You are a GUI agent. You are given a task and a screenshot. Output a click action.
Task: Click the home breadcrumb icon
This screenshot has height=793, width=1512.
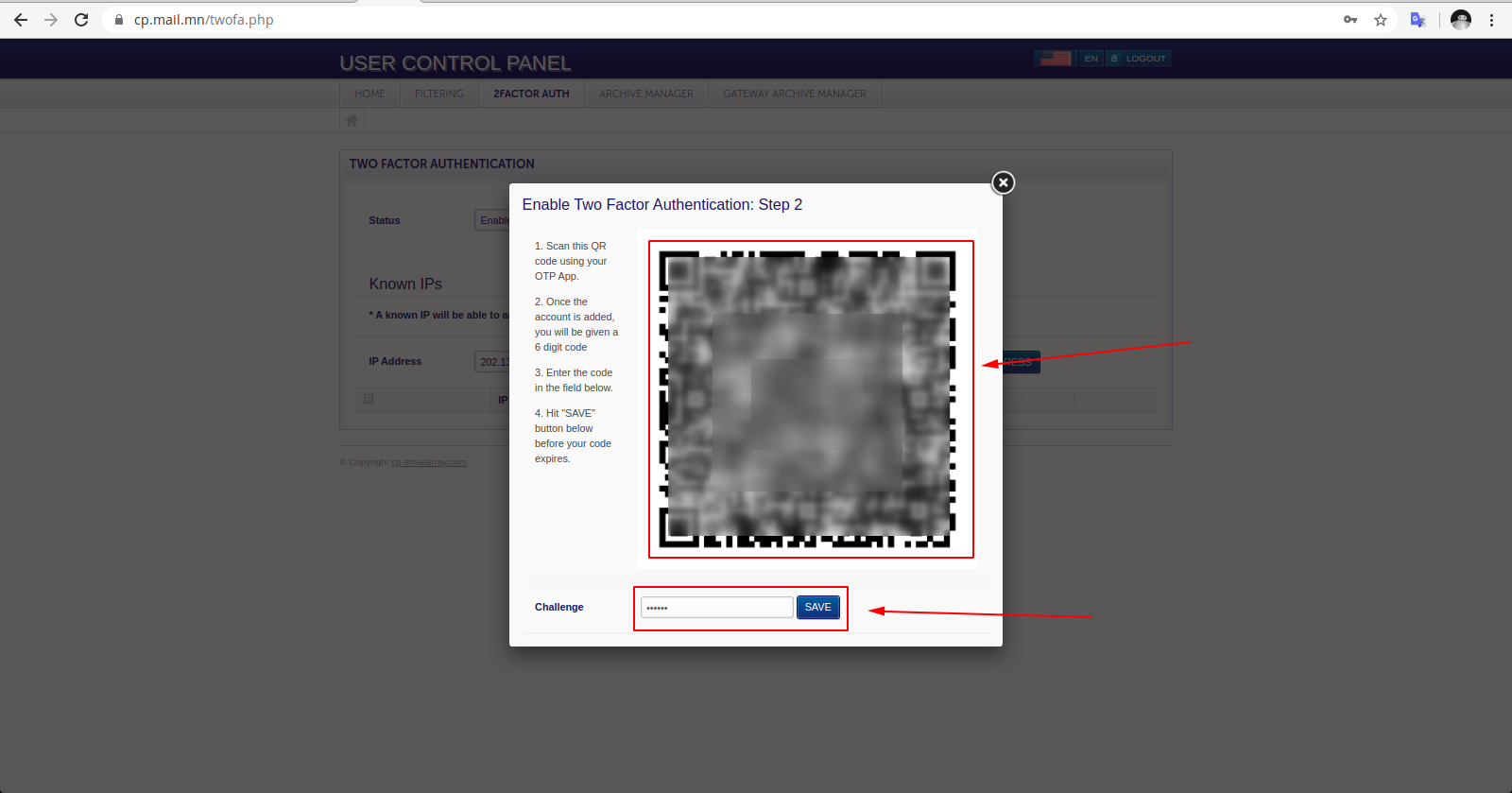click(352, 120)
